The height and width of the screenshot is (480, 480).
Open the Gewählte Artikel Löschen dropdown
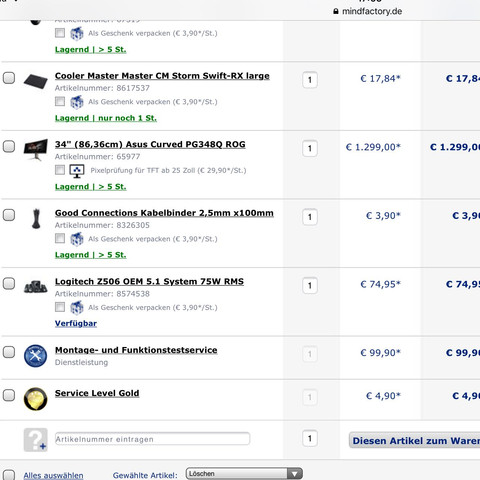pyautogui.click(x=244, y=474)
